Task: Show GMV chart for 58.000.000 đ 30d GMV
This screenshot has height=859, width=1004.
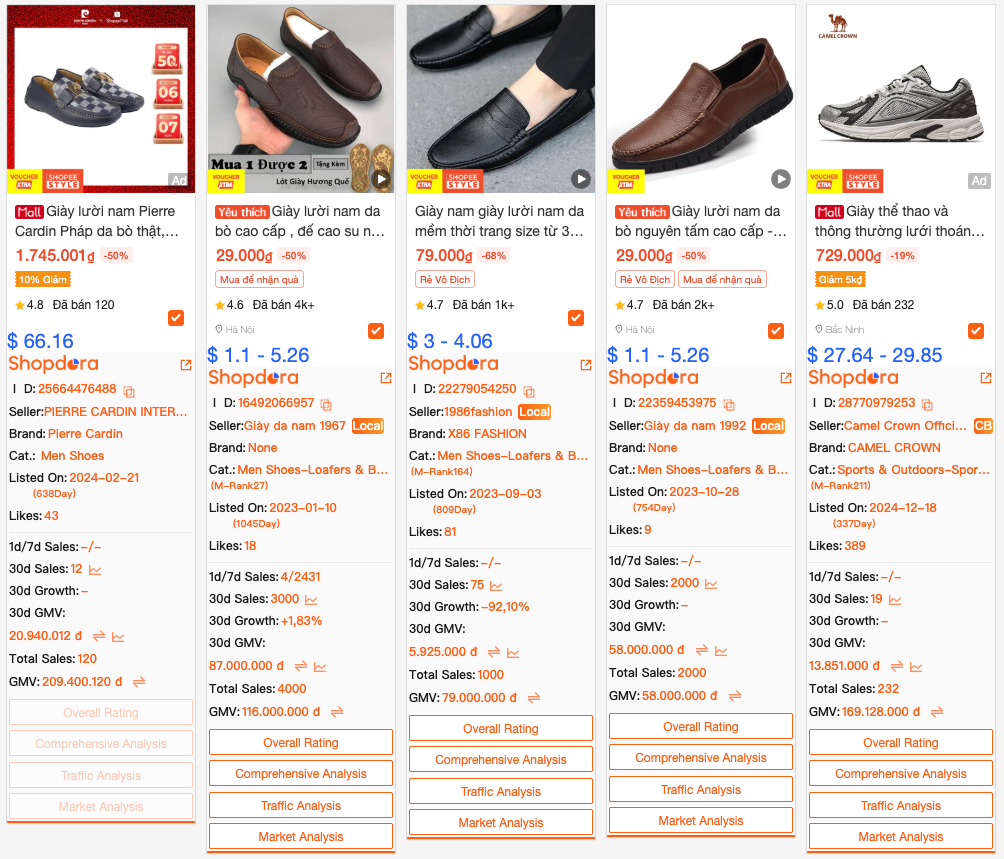Action: pos(721,651)
